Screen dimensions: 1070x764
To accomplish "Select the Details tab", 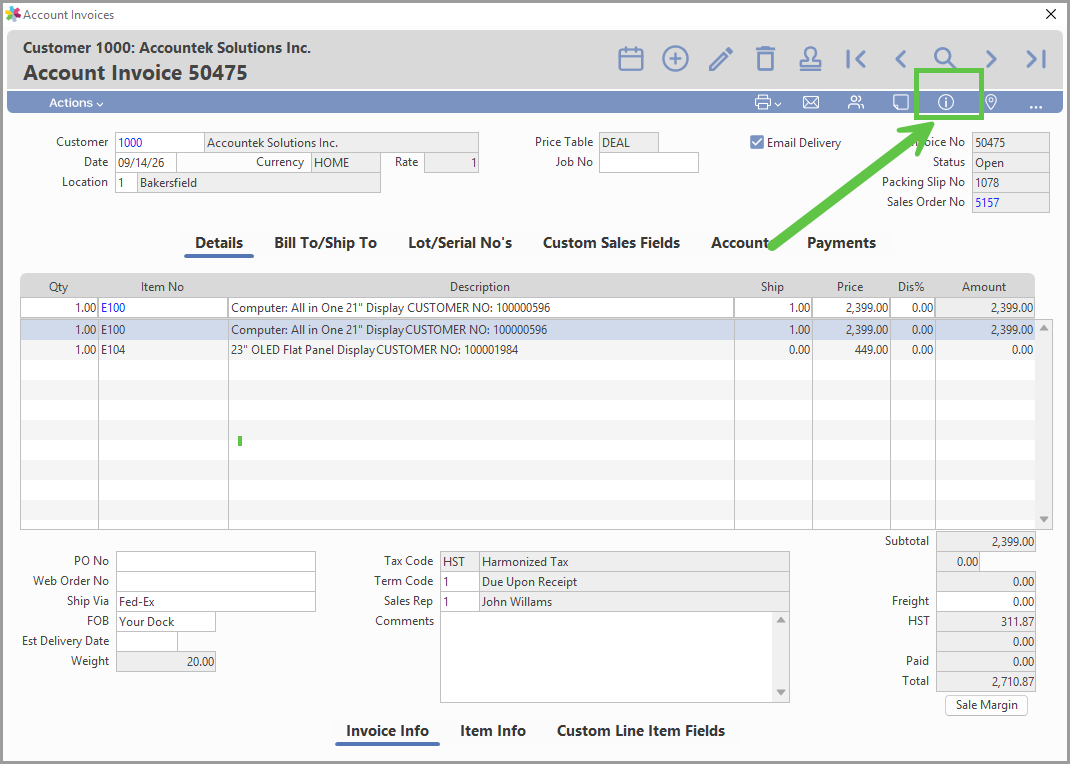I will coord(219,243).
